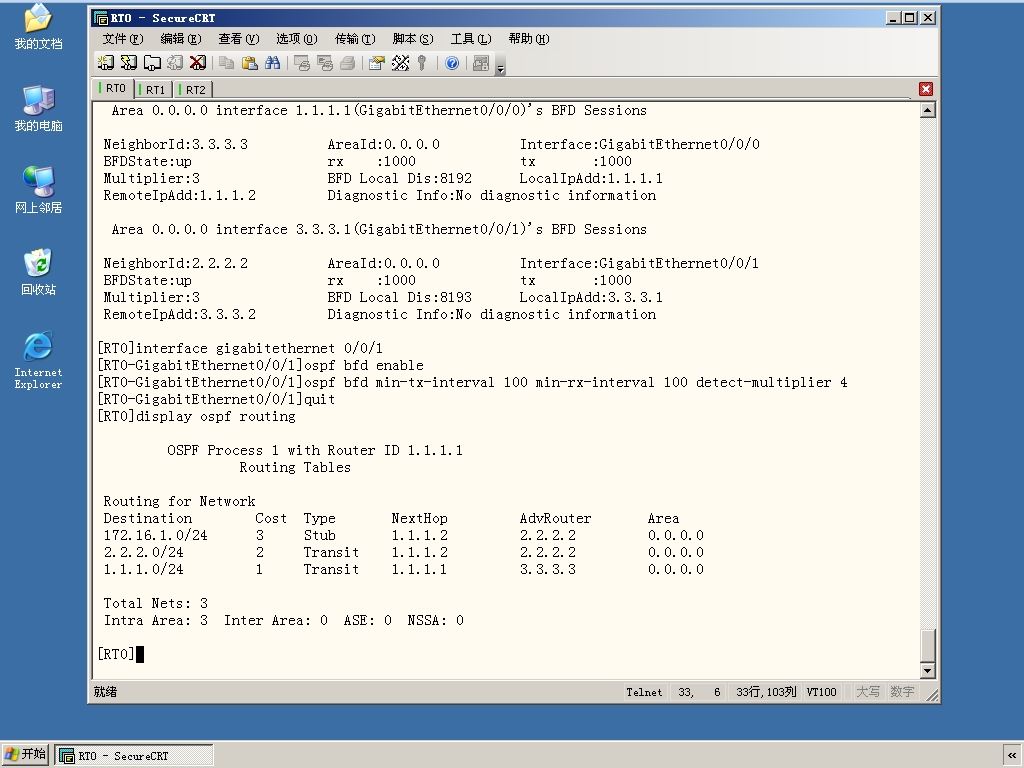Click the 就绪 status text
The image size is (1024, 768).
coord(105,692)
